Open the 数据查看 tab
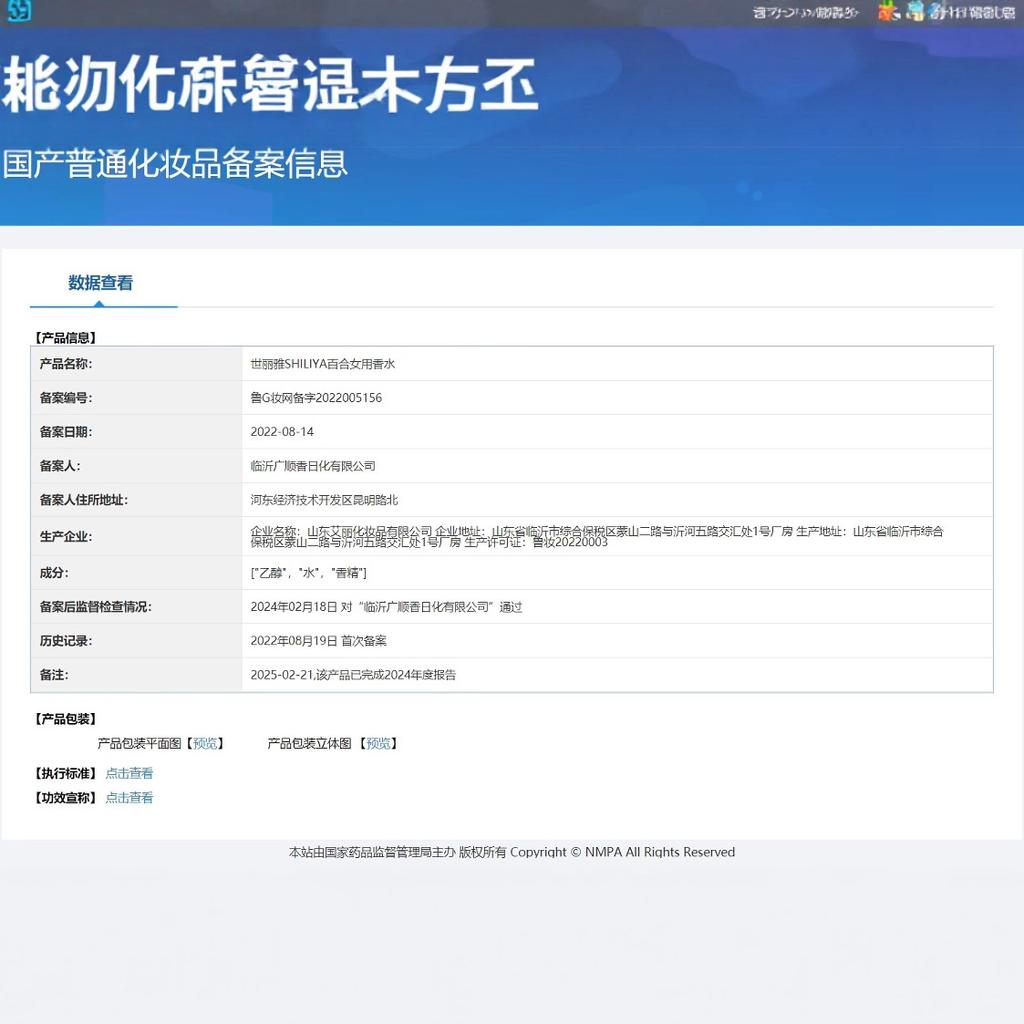The image size is (1024, 1024). [101, 283]
